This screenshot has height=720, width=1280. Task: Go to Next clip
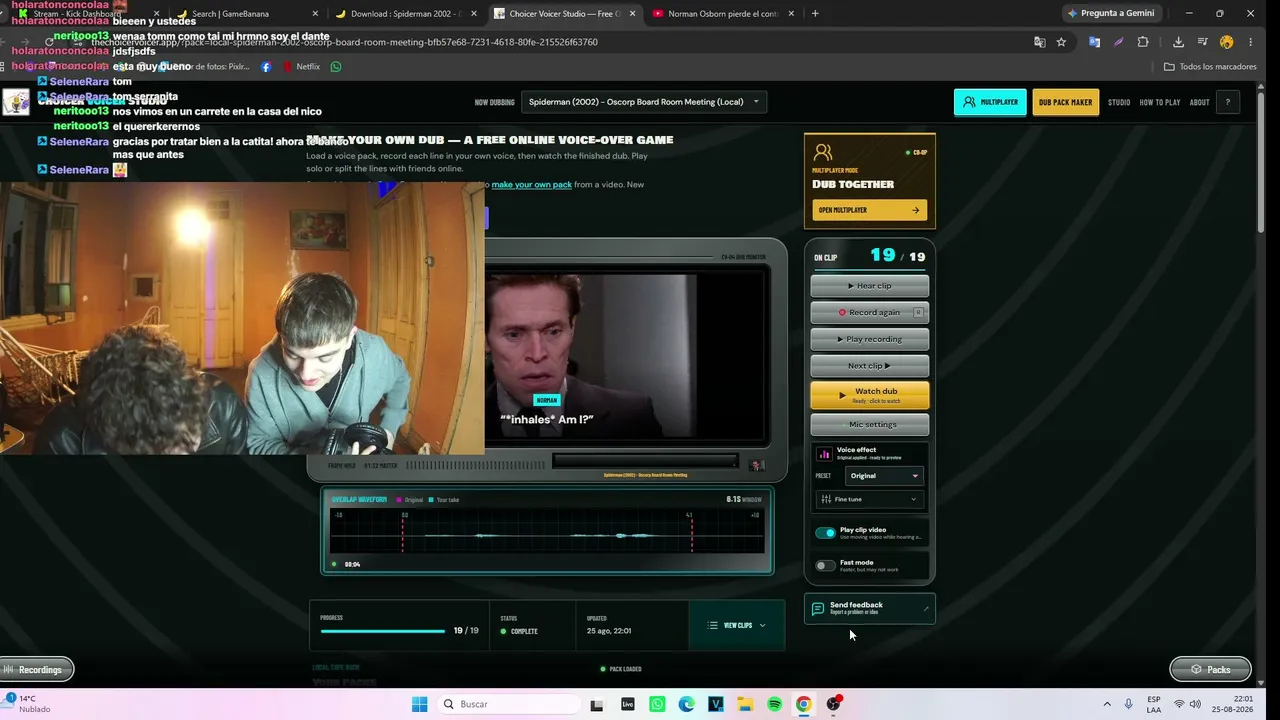tap(870, 366)
